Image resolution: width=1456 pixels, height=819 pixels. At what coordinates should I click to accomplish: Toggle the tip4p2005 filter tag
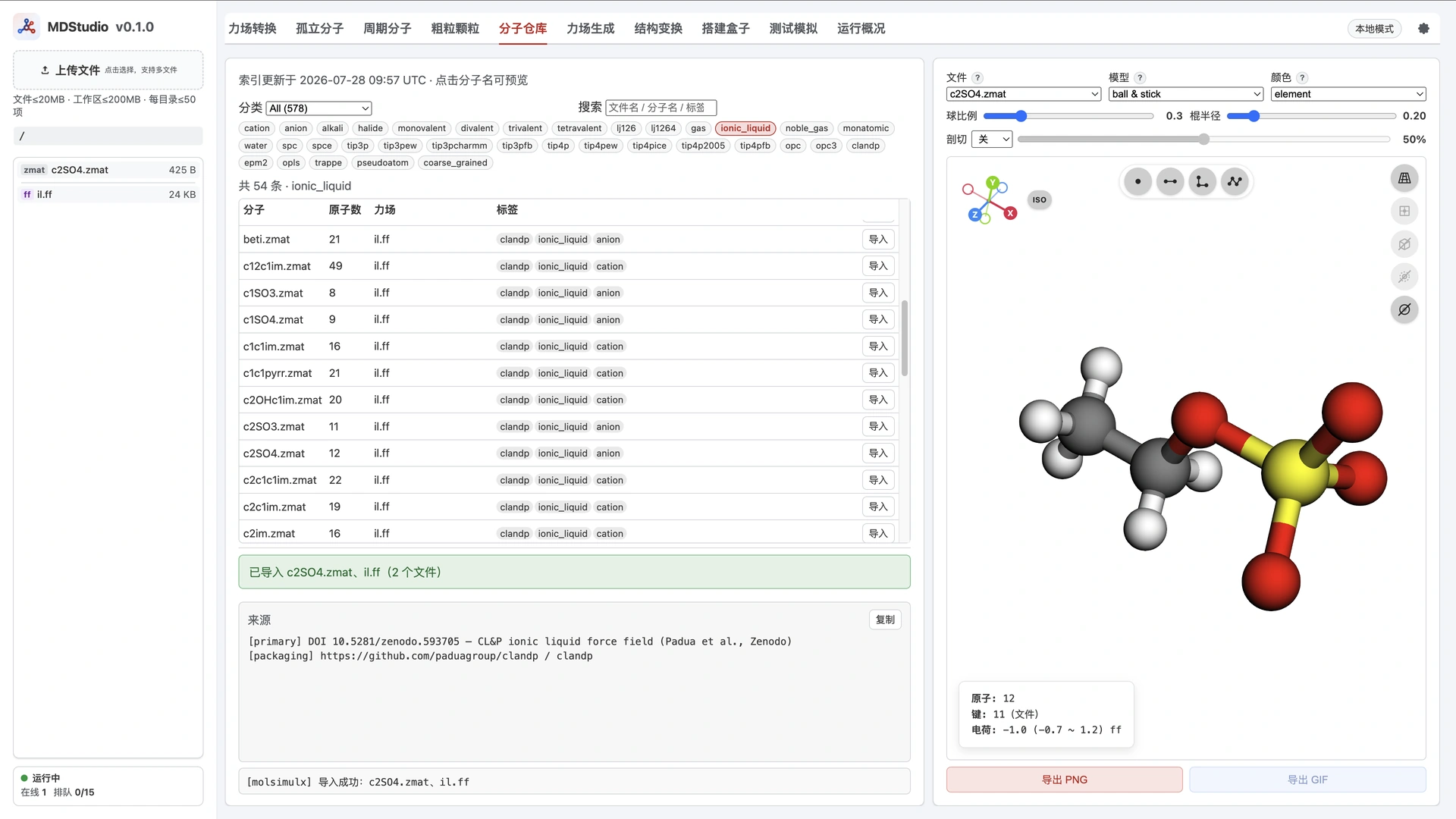(702, 146)
